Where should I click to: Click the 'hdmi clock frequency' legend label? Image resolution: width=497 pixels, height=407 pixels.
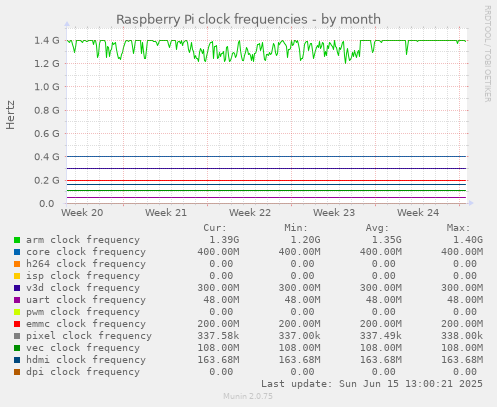coord(86,360)
